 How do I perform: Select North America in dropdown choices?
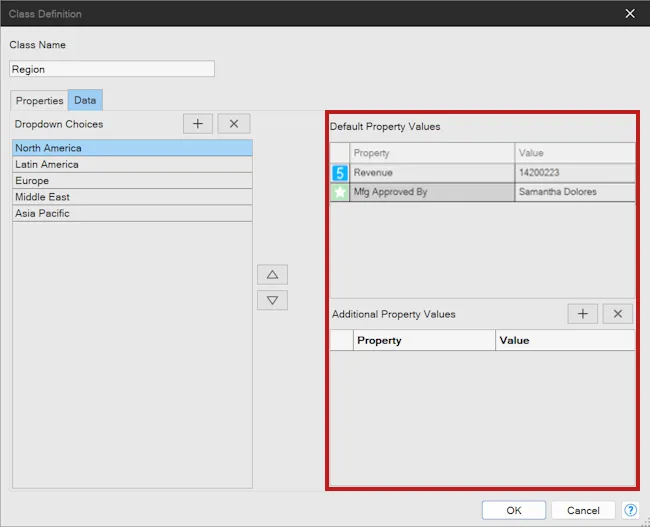(132, 148)
